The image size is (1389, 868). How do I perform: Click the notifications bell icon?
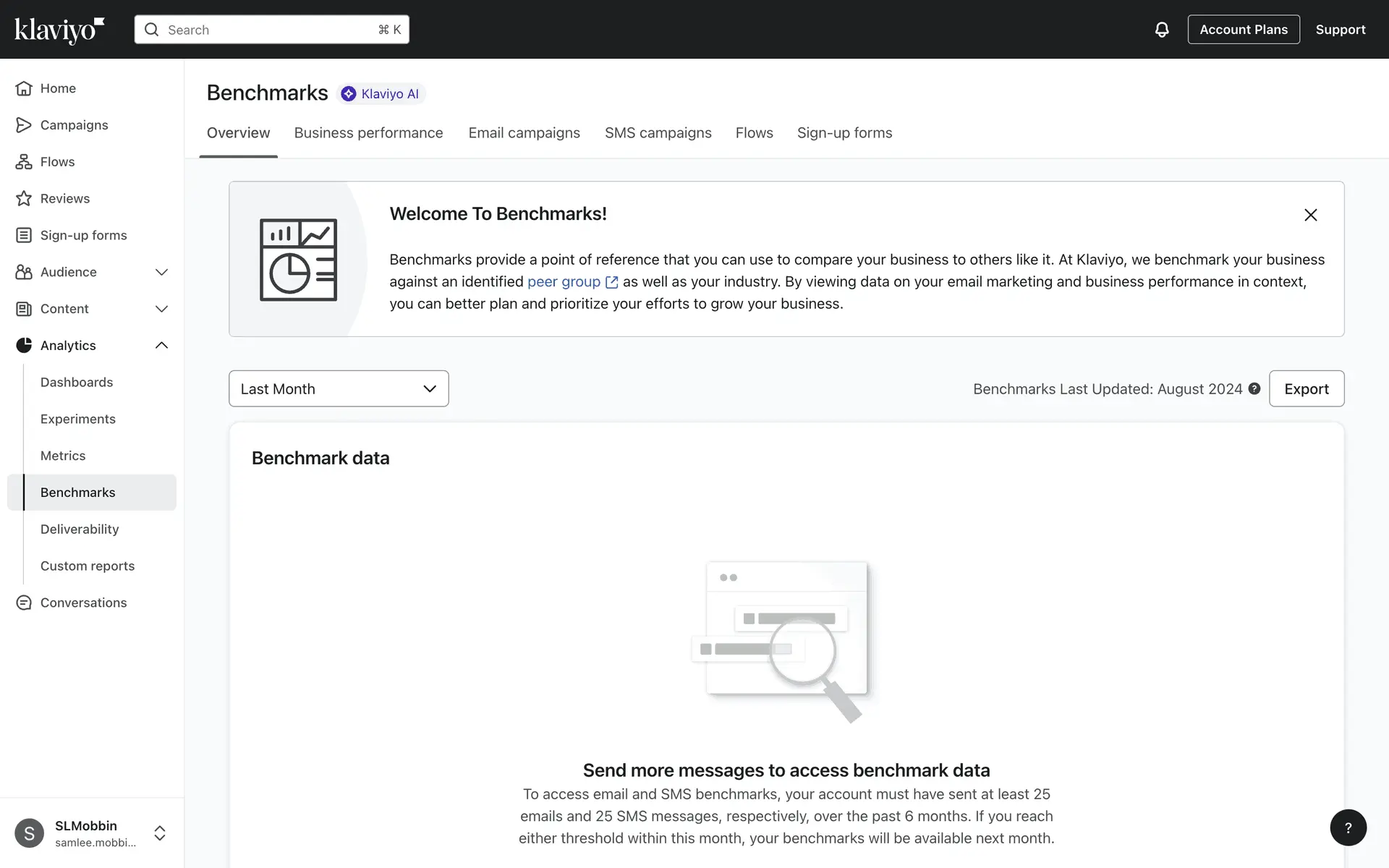pyautogui.click(x=1161, y=30)
